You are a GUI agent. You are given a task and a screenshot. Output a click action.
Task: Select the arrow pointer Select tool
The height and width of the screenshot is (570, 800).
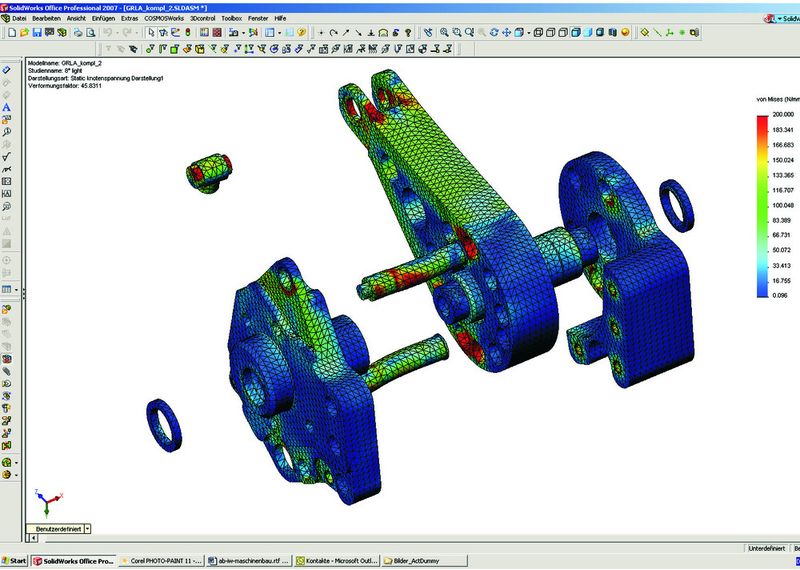click(151, 33)
